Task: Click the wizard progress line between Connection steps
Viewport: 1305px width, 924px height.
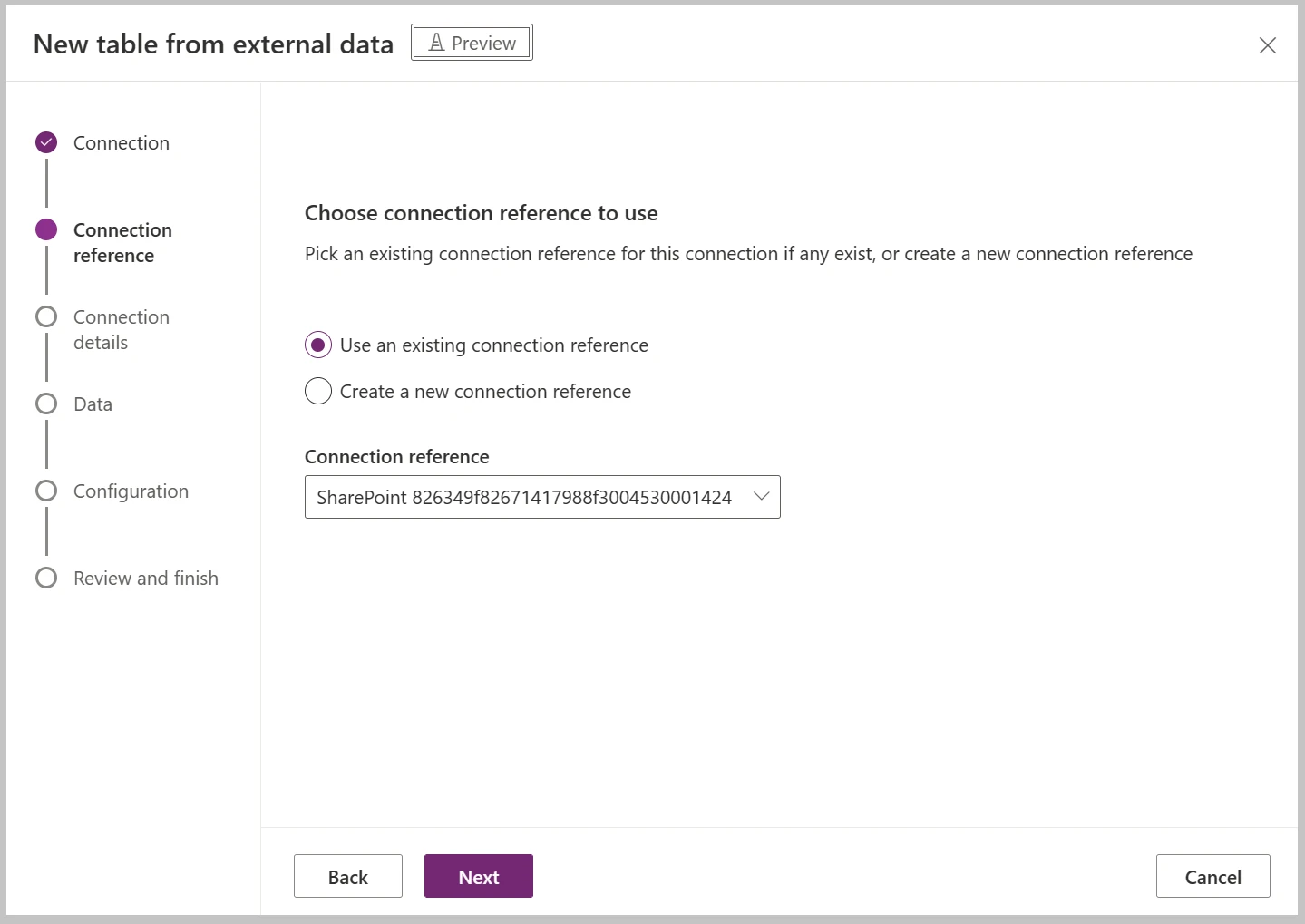Action: click(x=46, y=184)
